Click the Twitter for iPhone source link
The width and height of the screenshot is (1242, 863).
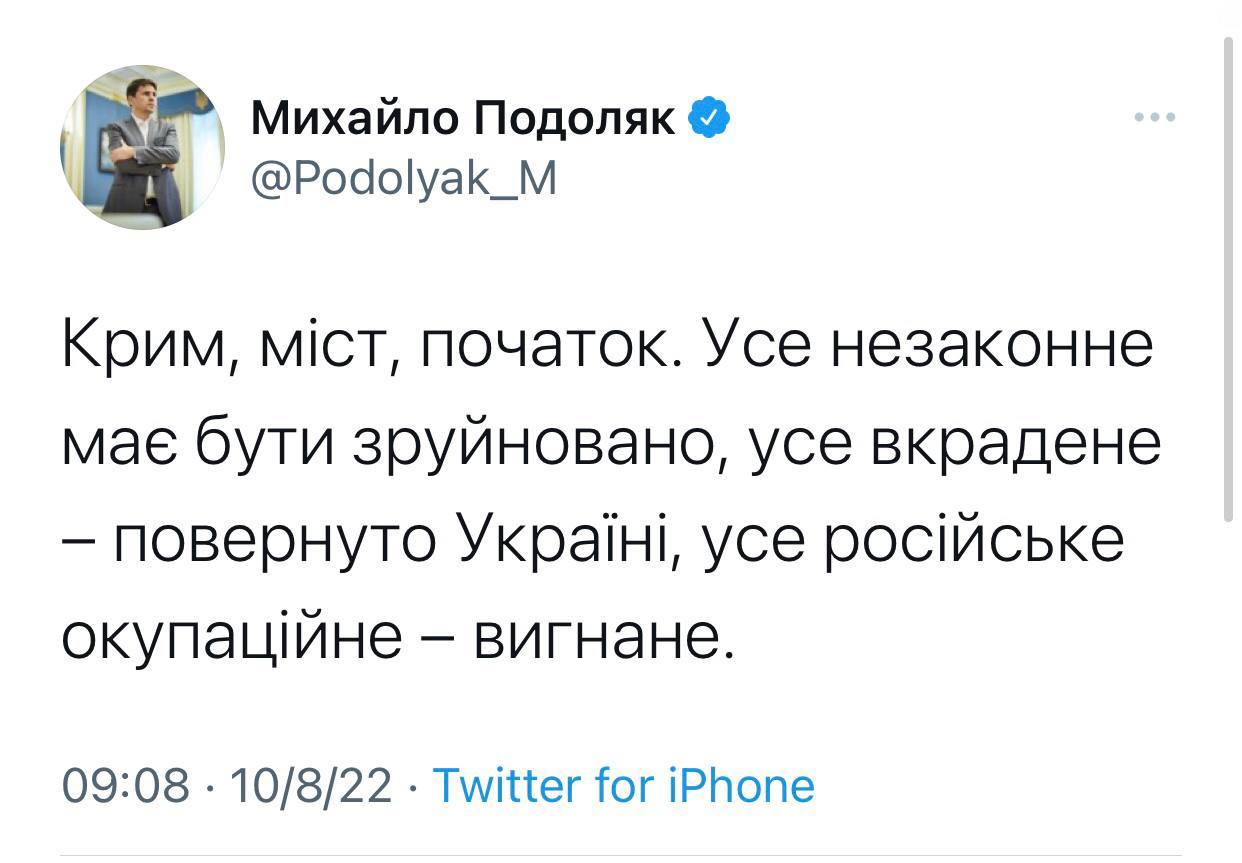[x=624, y=785]
